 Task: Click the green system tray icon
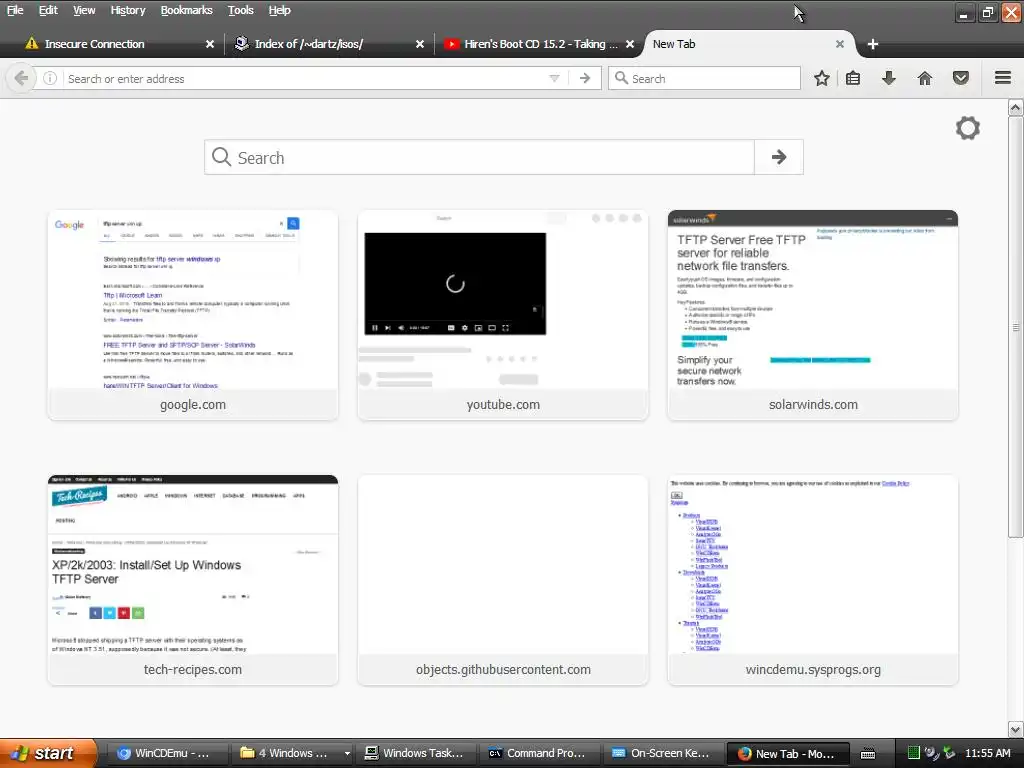(914, 753)
